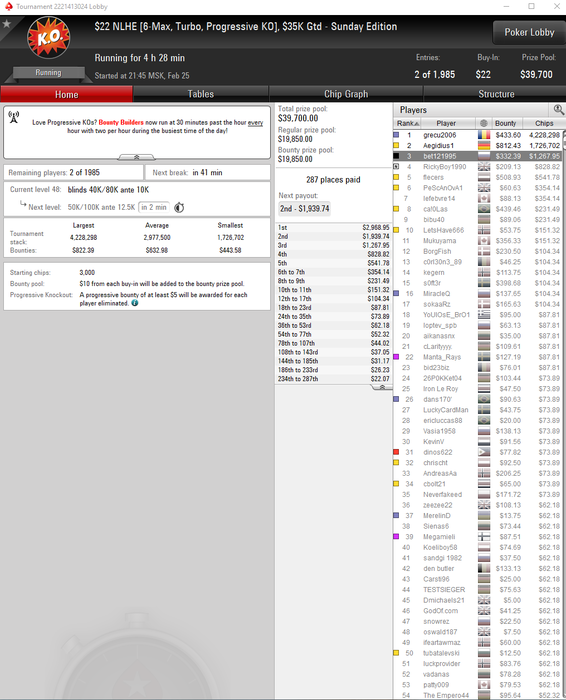566x700 pixels.
Task: Click Mukuyama's country flag
Action: [x=484, y=241]
